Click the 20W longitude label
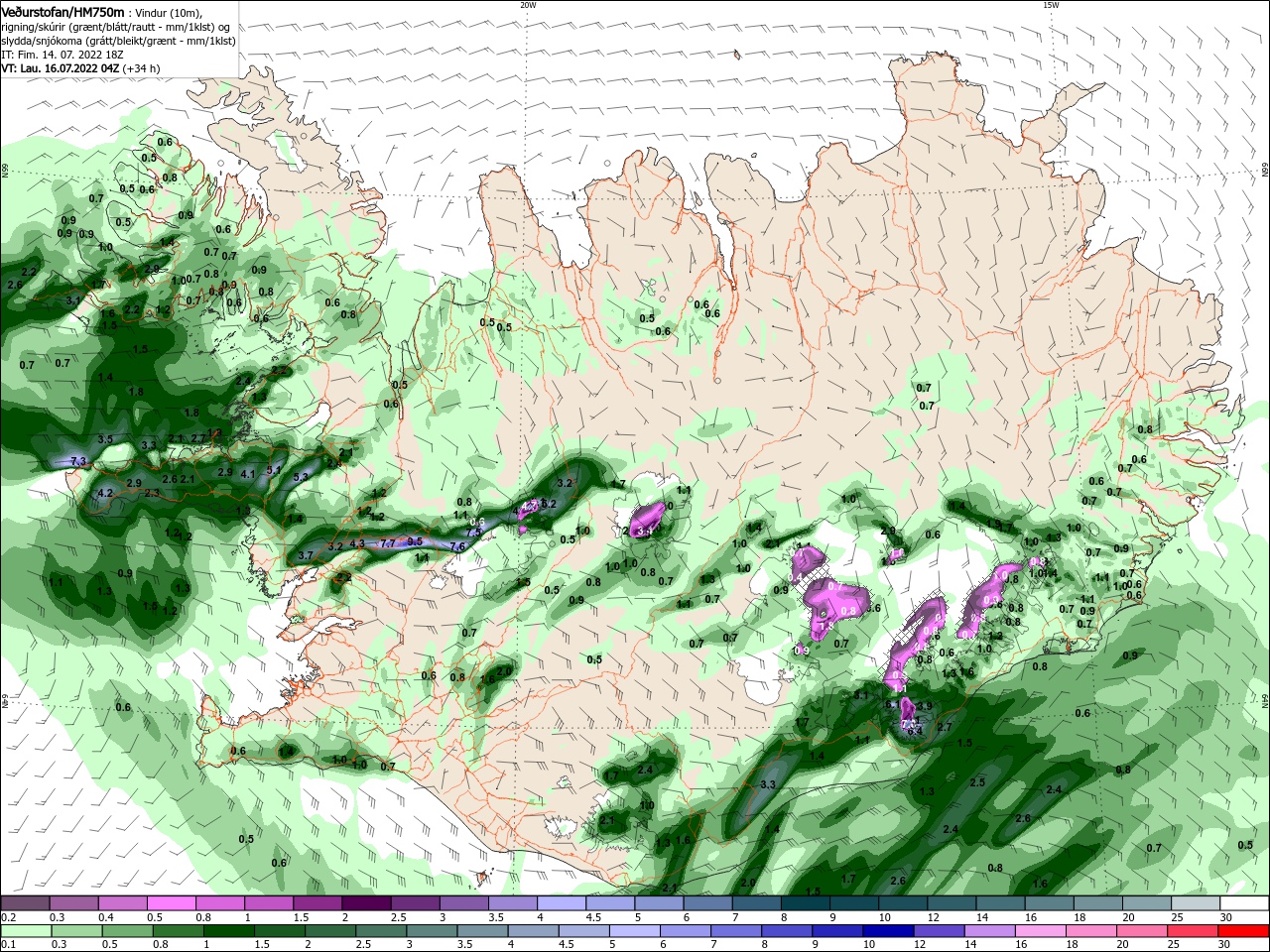 (x=528, y=5)
